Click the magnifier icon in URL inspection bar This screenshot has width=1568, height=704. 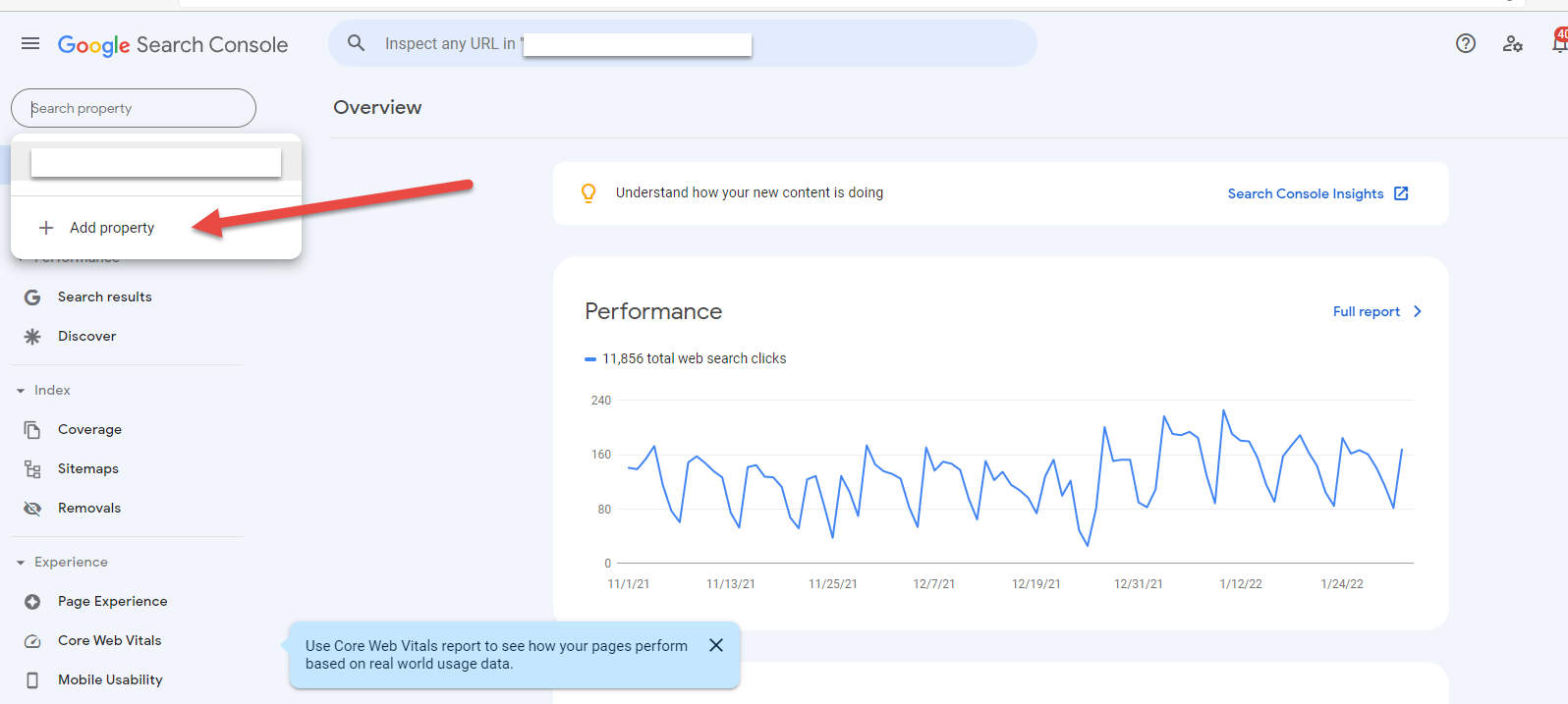point(357,43)
